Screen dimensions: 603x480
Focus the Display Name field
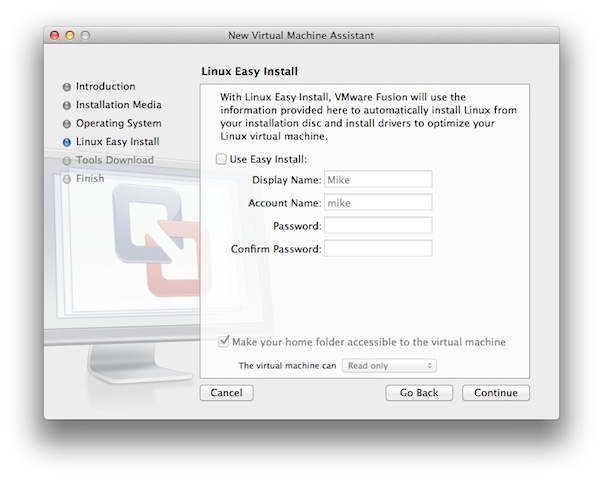click(378, 180)
